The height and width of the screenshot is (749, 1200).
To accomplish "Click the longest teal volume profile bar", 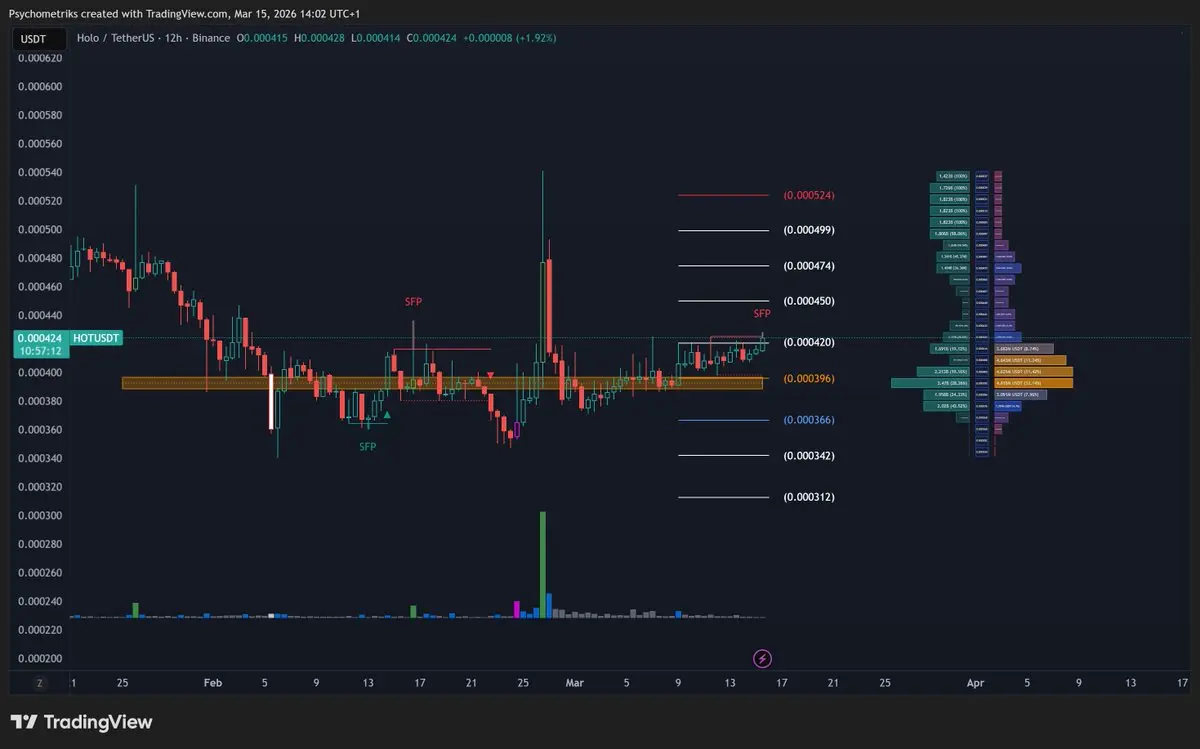I will tap(932, 383).
